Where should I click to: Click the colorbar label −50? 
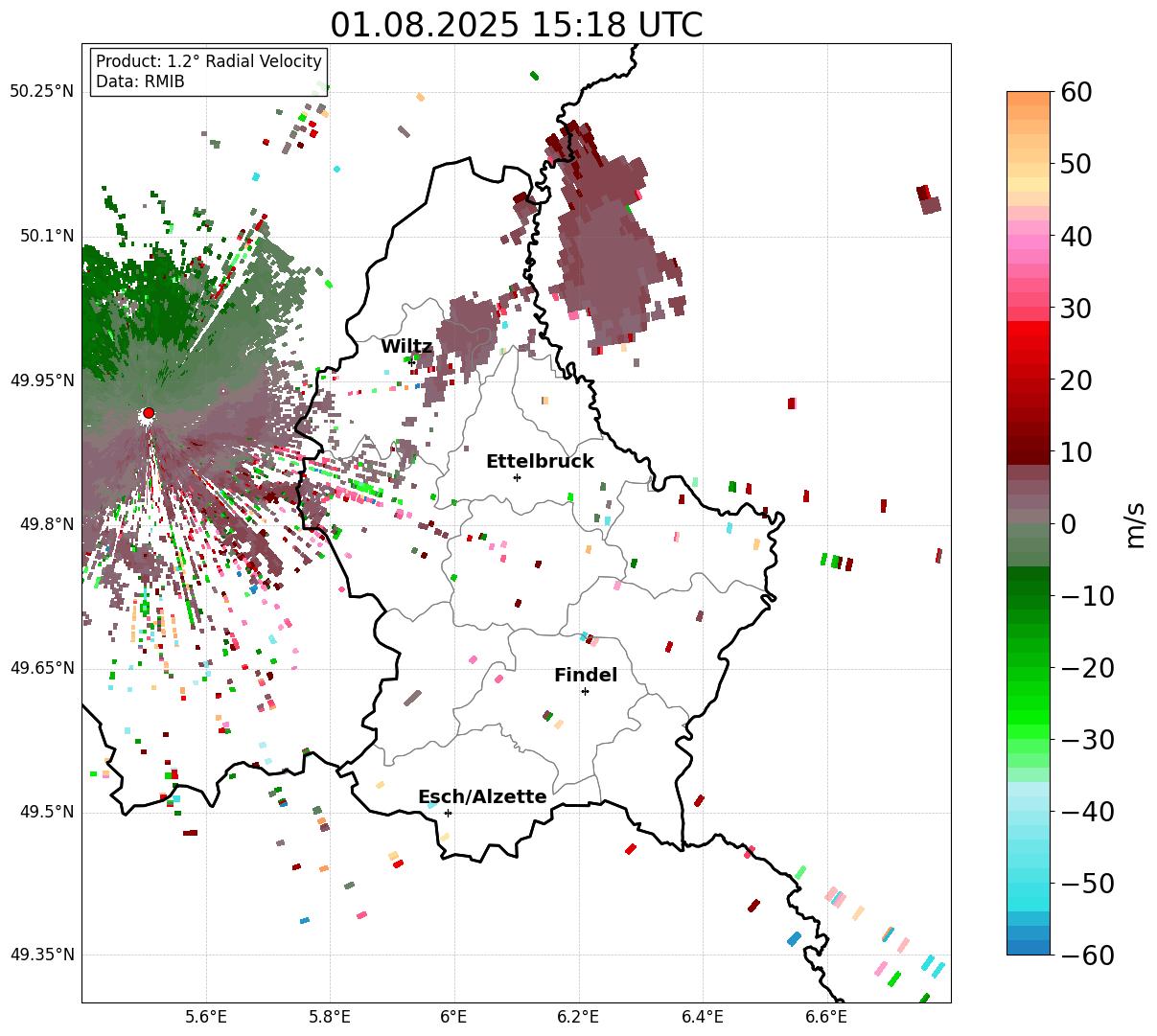pos(1087,884)
